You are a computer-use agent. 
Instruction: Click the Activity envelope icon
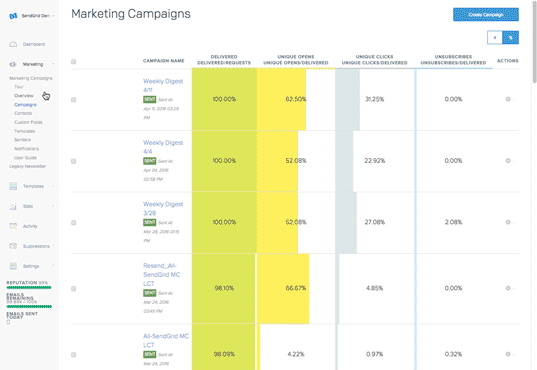(13, 226)
